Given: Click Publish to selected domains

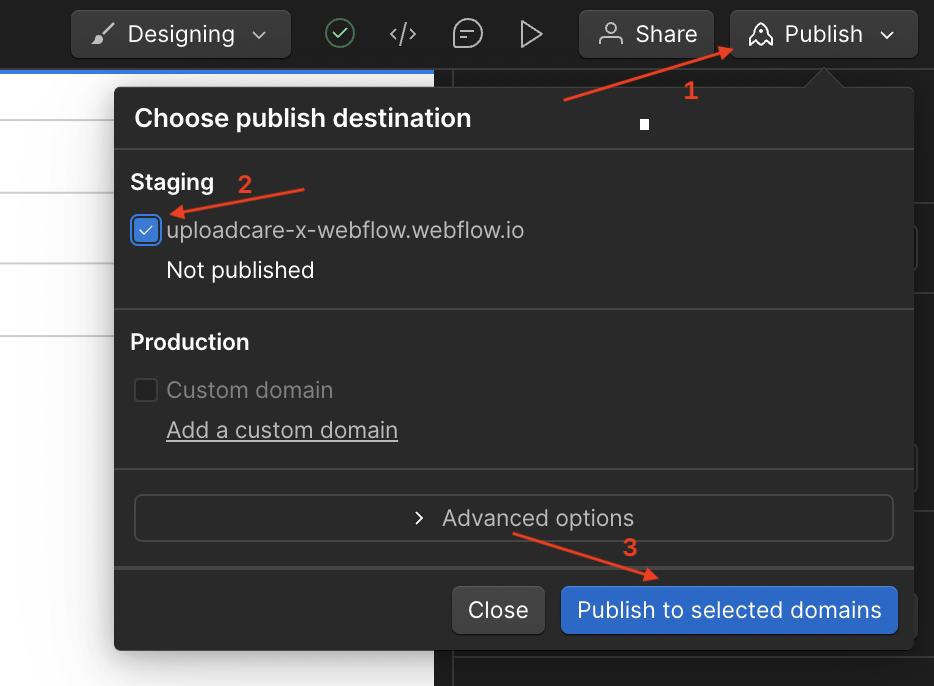Looking at the screenshot, I should [x=728, y=610].
